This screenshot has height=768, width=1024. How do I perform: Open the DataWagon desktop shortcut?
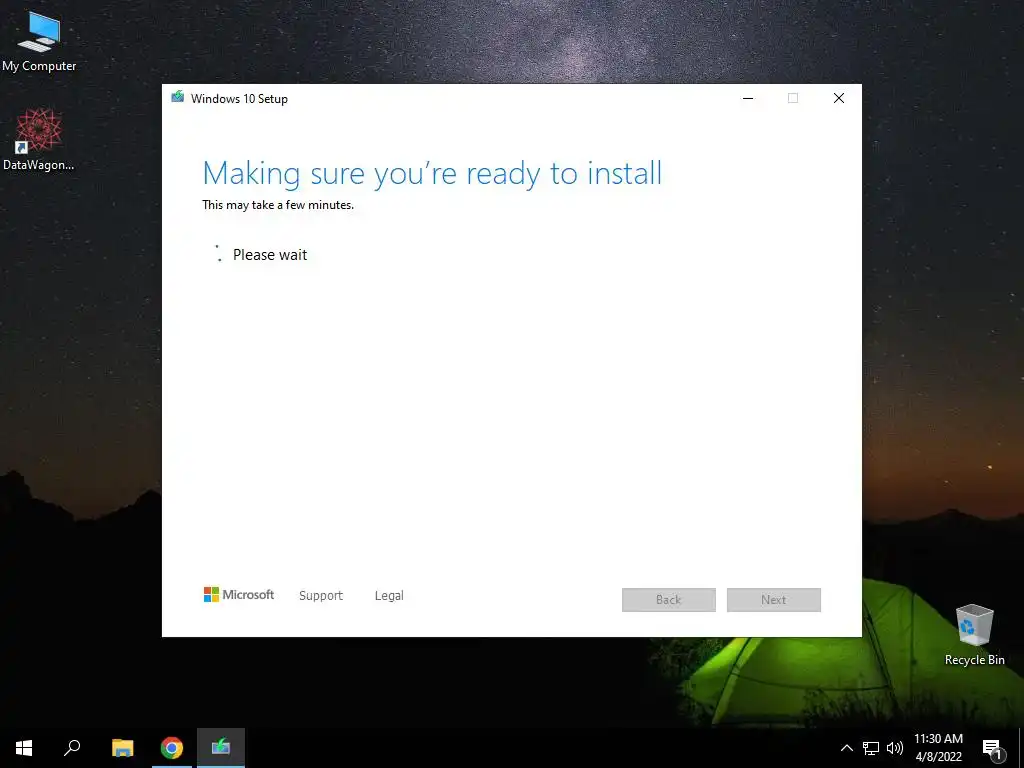pos(39,140)
